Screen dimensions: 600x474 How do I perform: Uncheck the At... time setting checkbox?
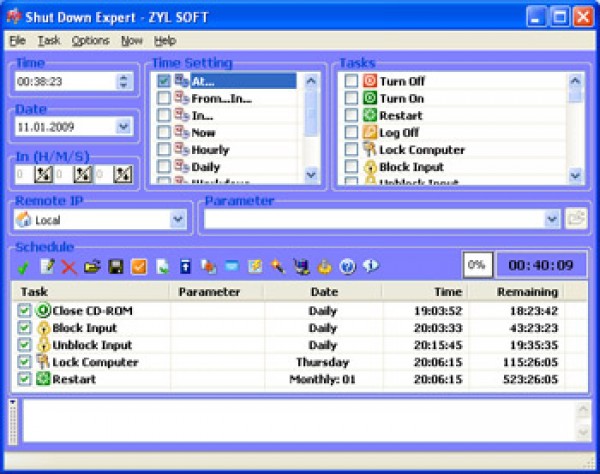(x=164, y=81)
